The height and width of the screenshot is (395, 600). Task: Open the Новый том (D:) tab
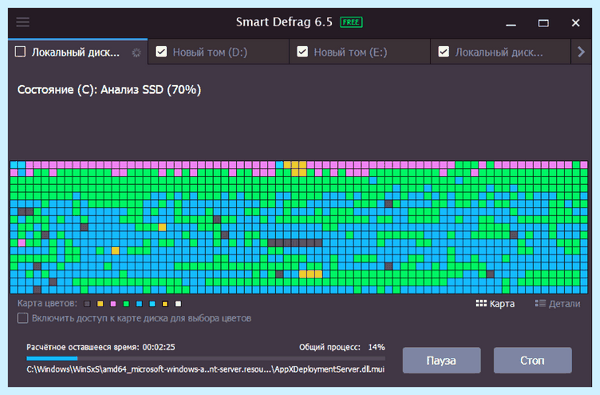click(218, 52)
